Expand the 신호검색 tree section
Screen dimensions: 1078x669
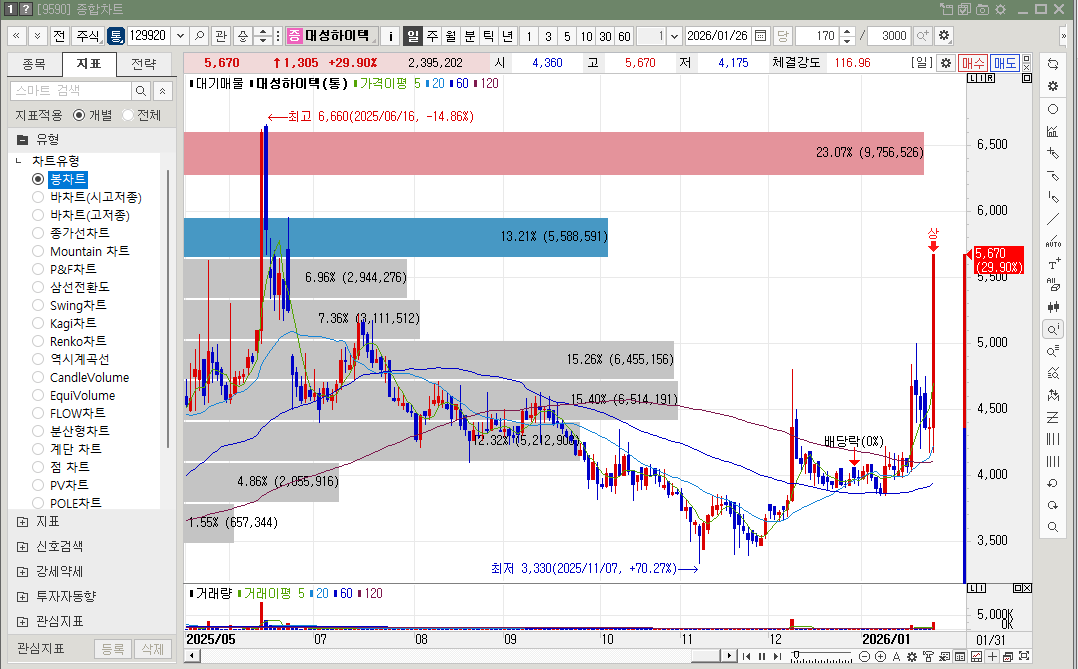coord(23,547)
